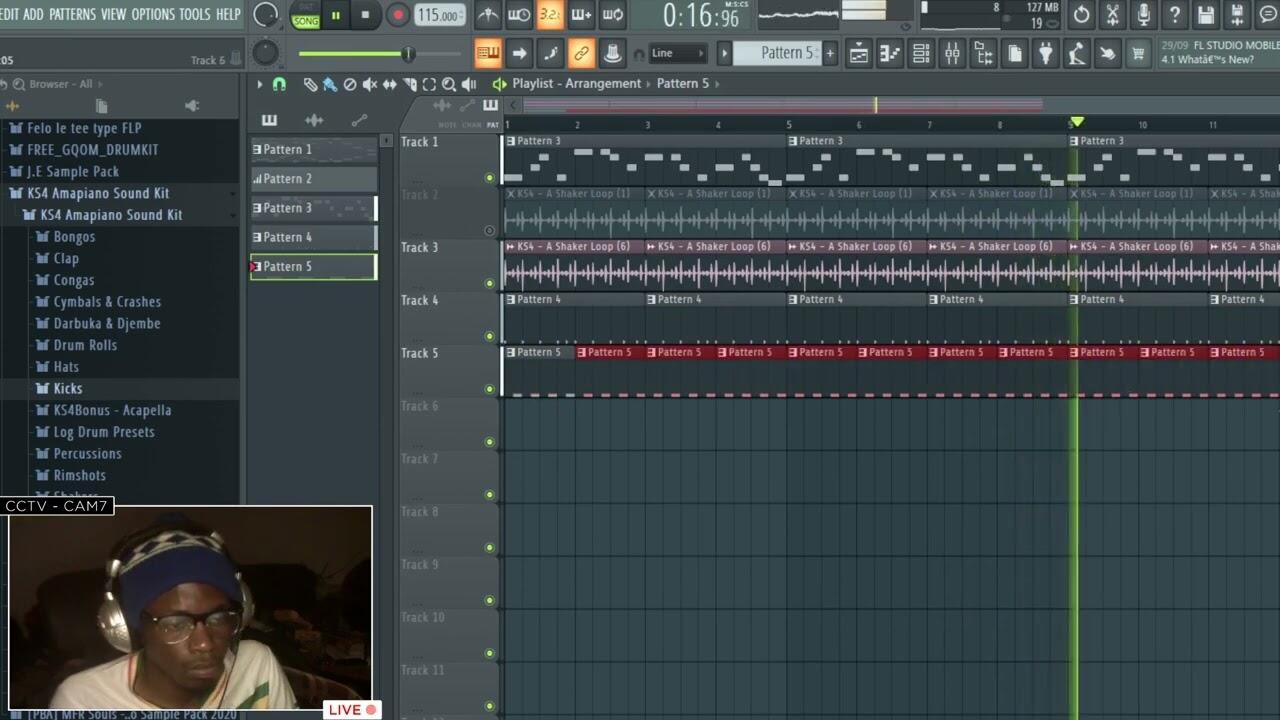Screen dimensions: 1280x720
Task: Open the TOOLS menu
Action: [194, 14]
